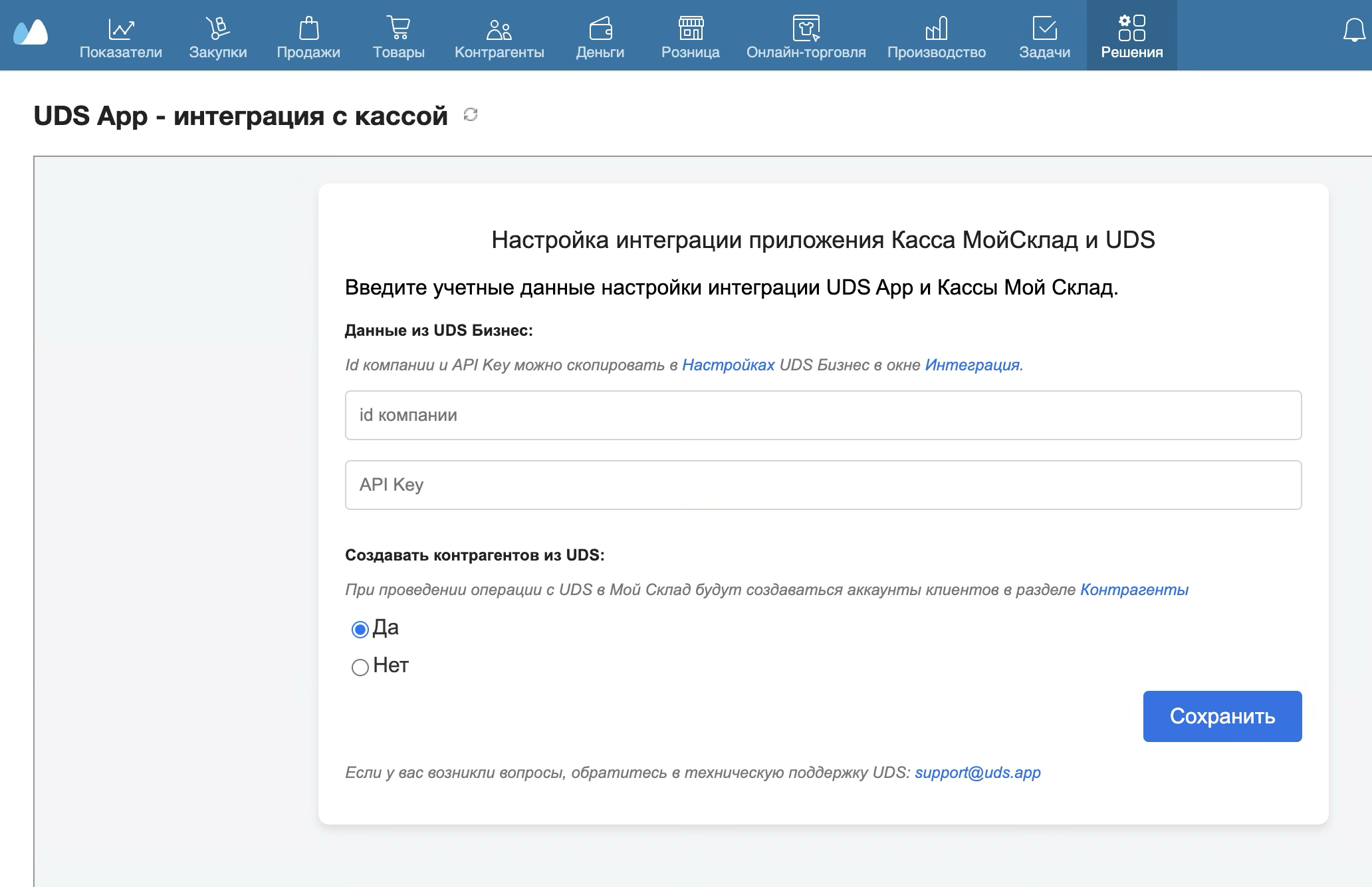
Task: Select the Нет radio option
Action: (x=360, y=668)
